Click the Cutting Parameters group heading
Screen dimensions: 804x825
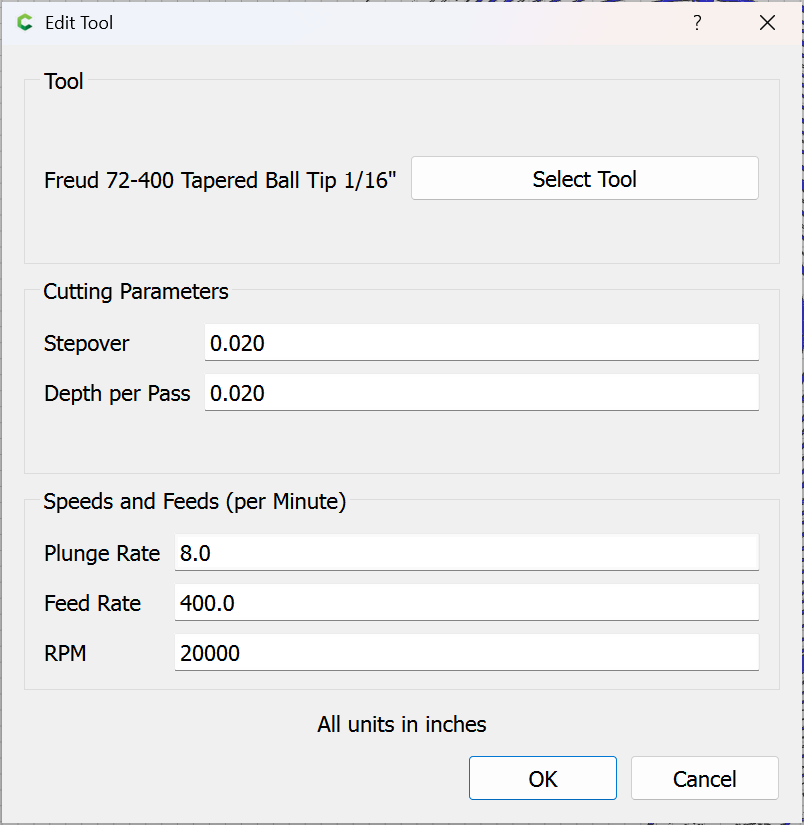136,292
